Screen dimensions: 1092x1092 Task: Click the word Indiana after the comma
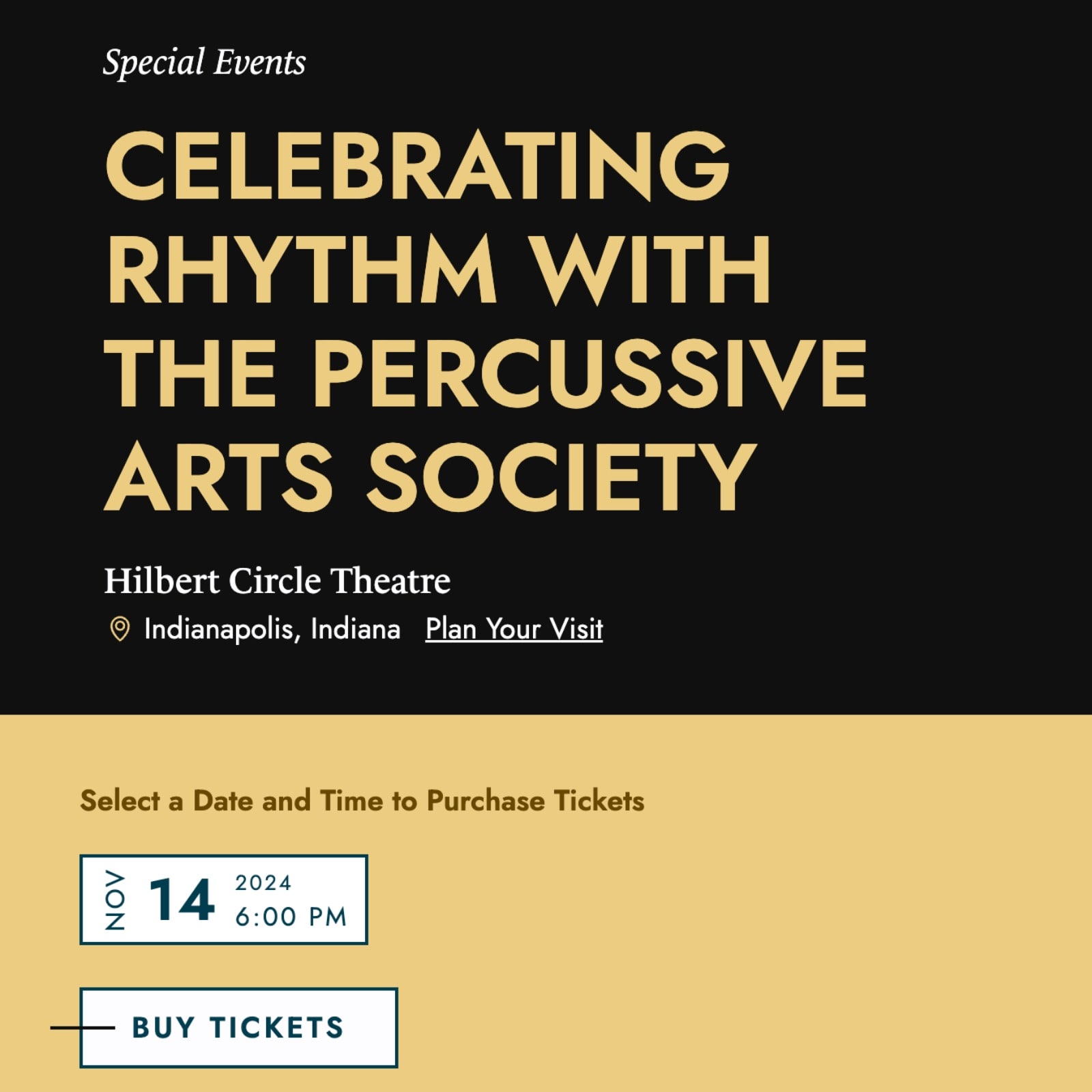[355, 629]
